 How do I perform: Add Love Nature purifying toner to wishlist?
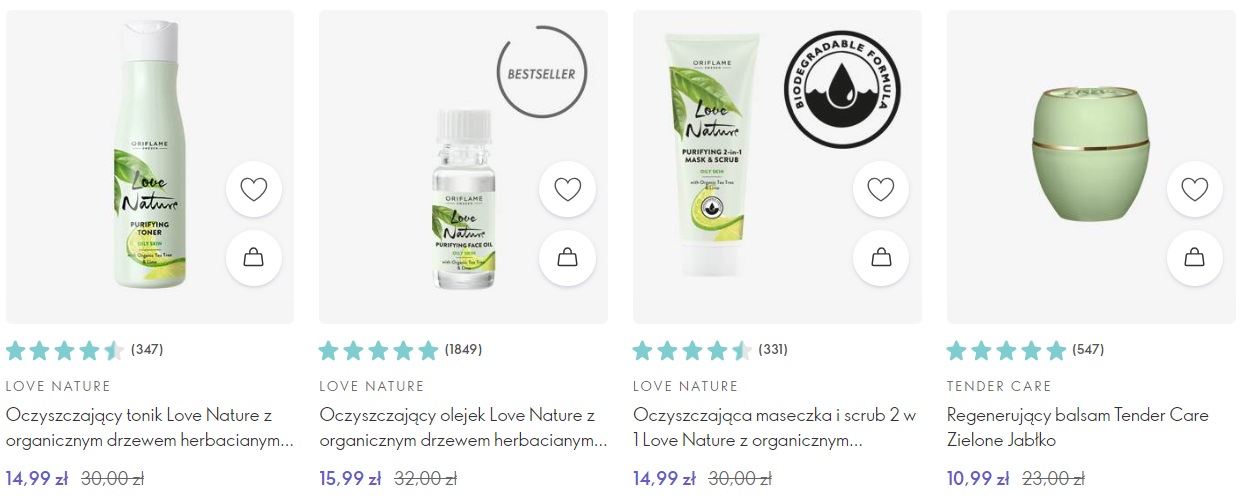254,190
